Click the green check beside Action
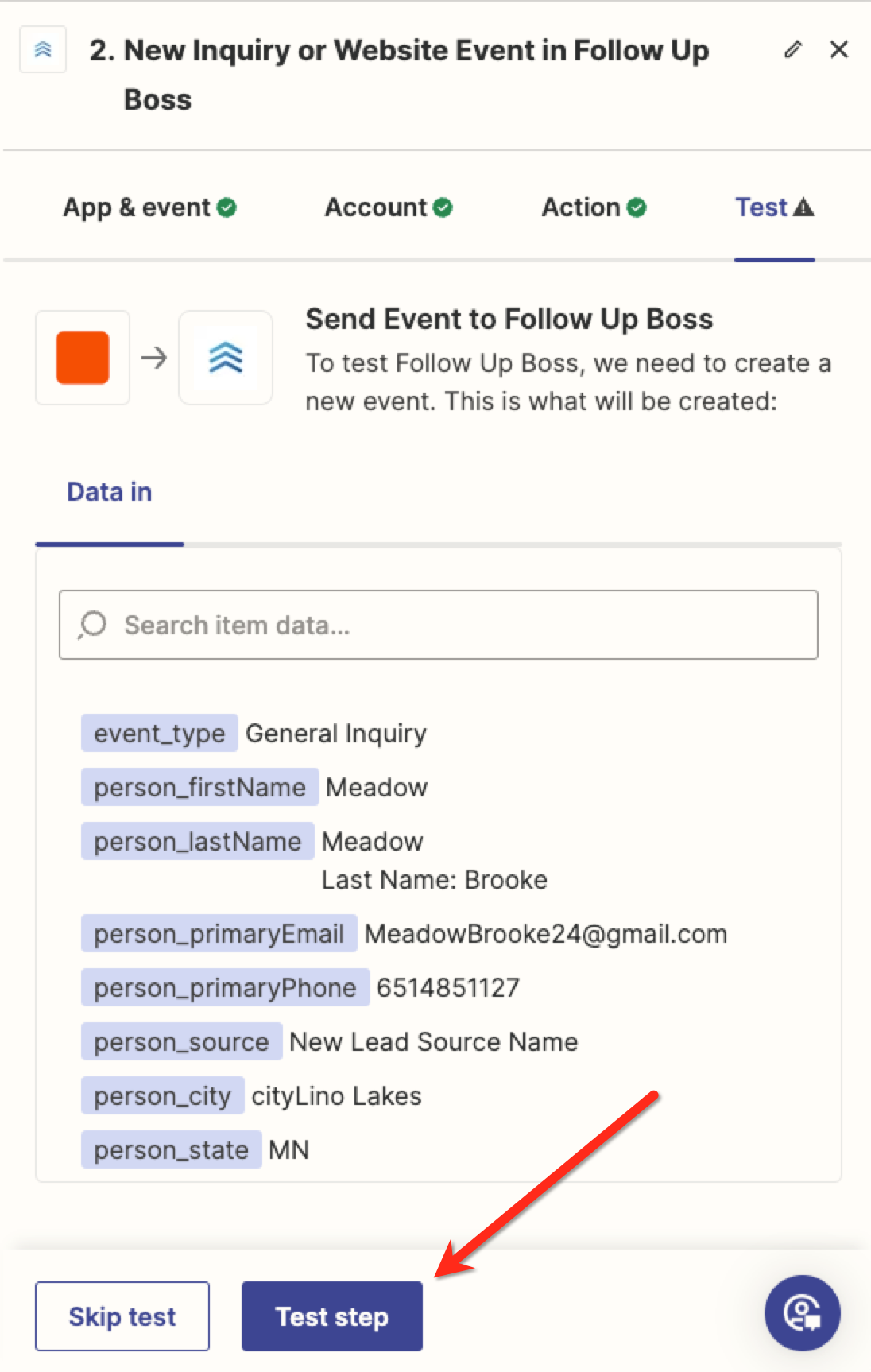Viewport: 871px width, 1372px height. coord(637,207)
